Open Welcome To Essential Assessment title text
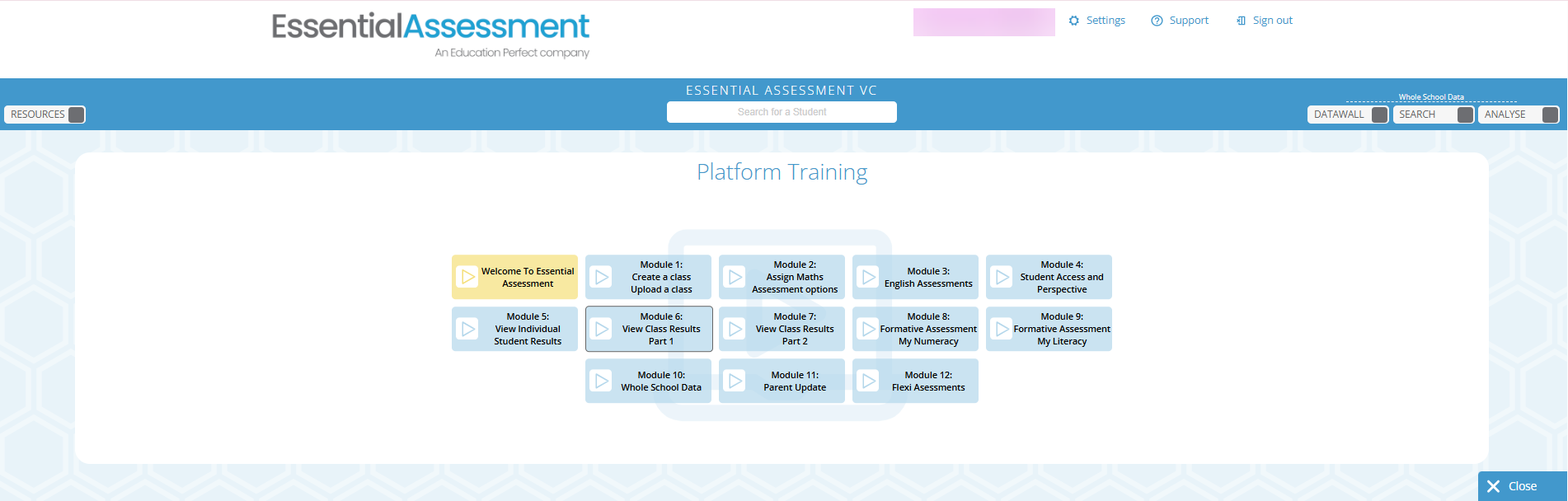This screenshot has width=1568, height=501. [528, 277]
